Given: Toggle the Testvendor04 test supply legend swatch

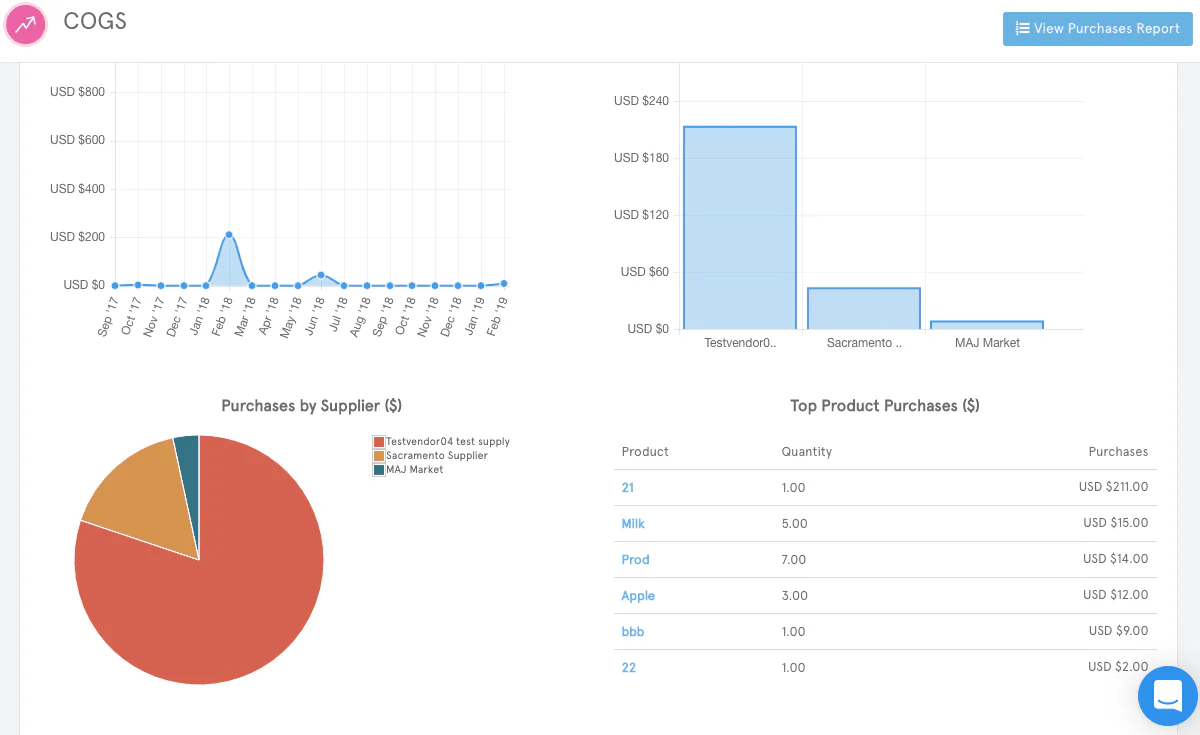Looking at the screenshot, I should [x=379, y=442].
